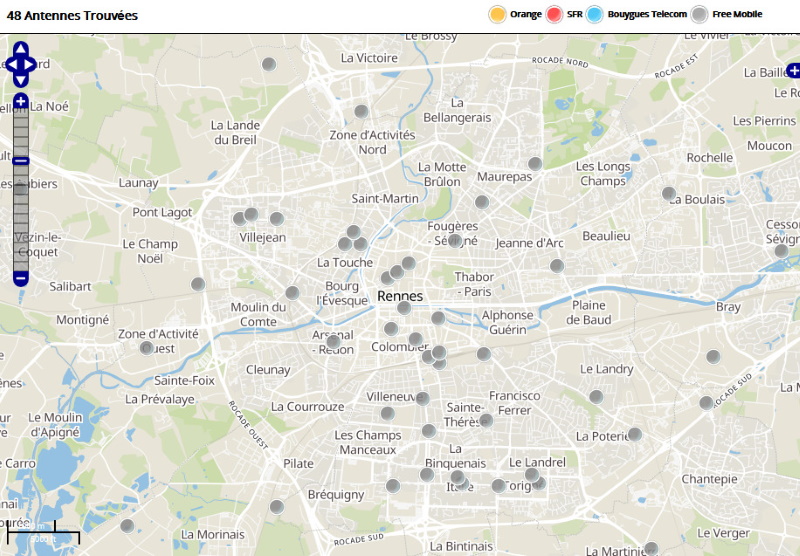
Task: Click the 48 Antennes Trouvées heading
Action: (x=72, y=16)
